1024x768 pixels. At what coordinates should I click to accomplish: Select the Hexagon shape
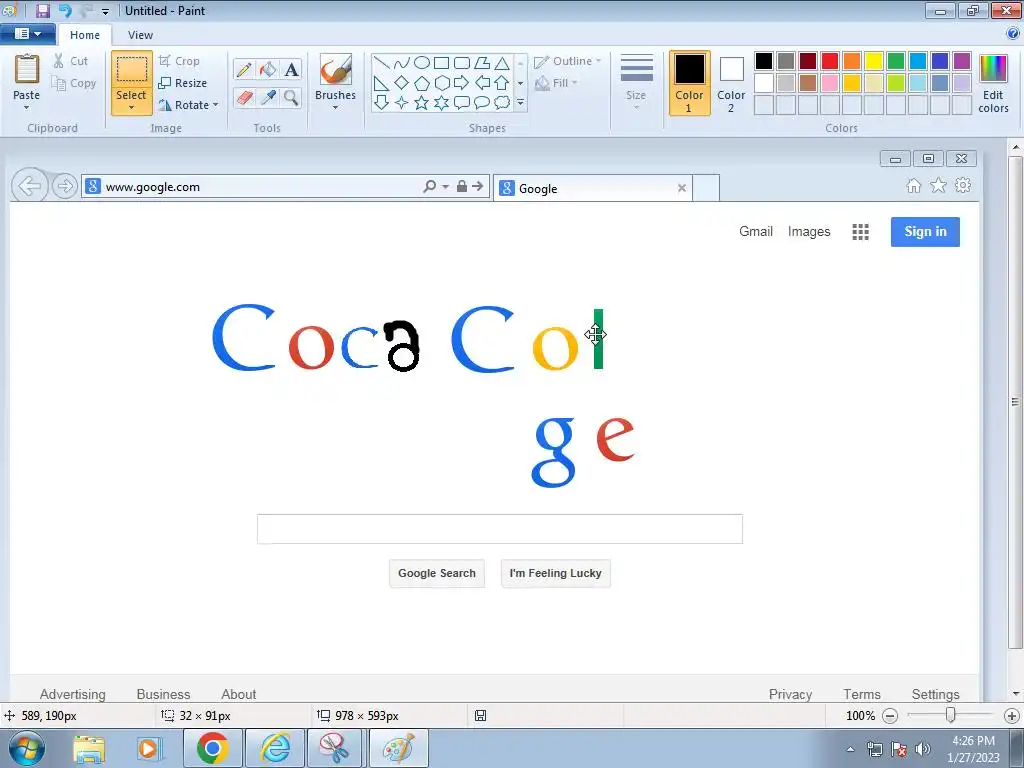click(x=442, y=83)
